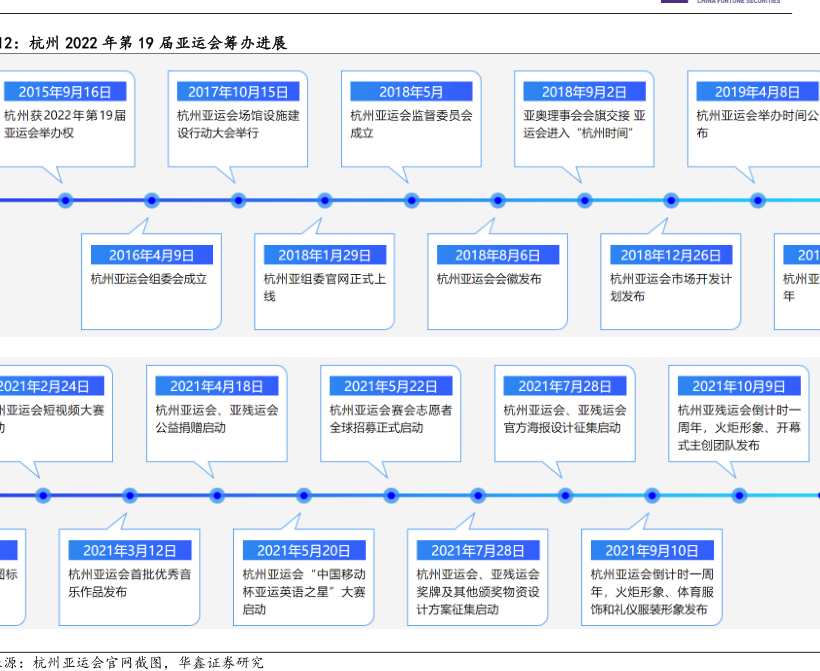Select the timeline node for 2021年10月9日
820x671 pixels.
coord(739,494)
